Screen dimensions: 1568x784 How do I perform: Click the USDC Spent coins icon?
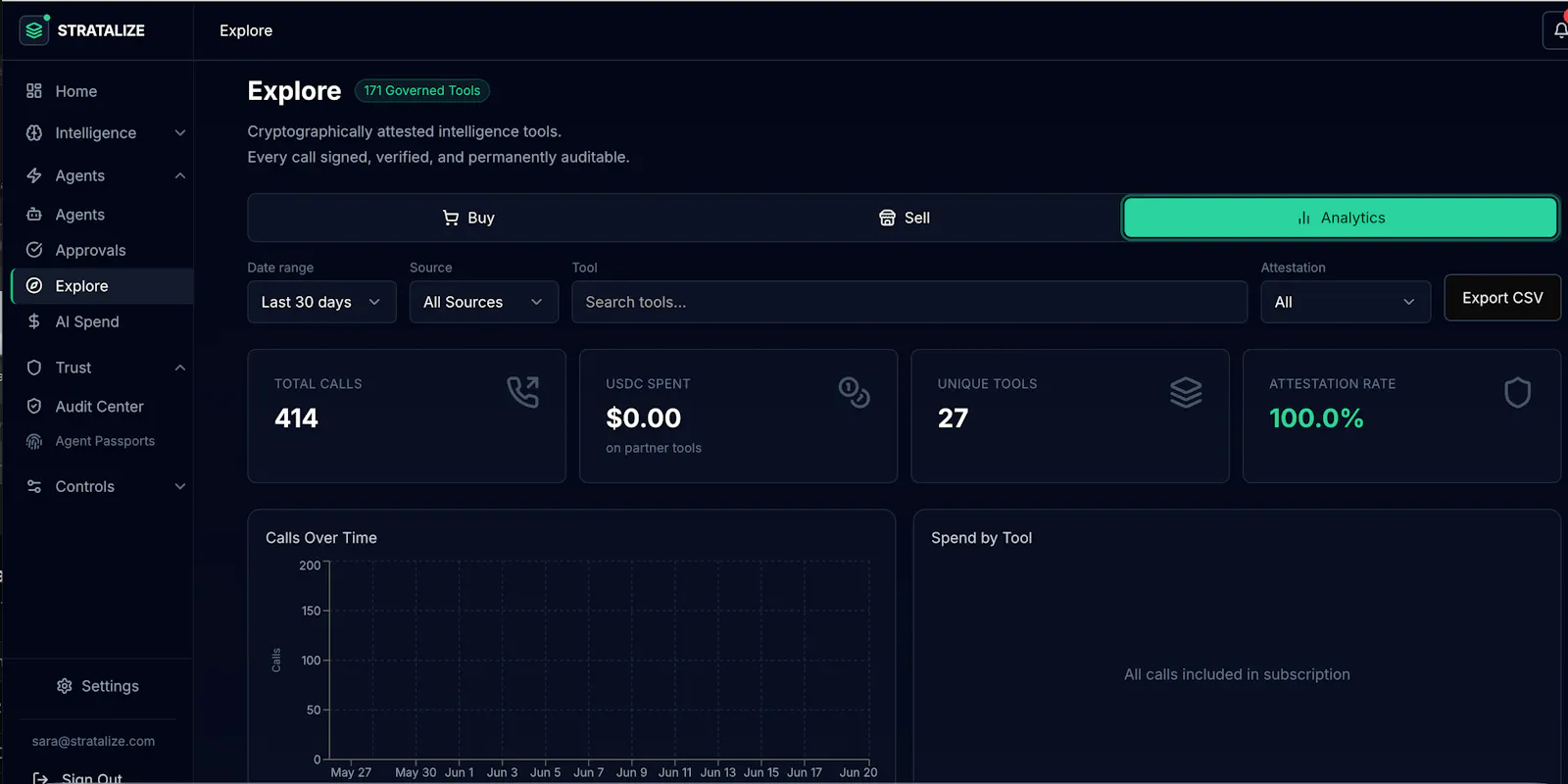(x=854, y=392)
